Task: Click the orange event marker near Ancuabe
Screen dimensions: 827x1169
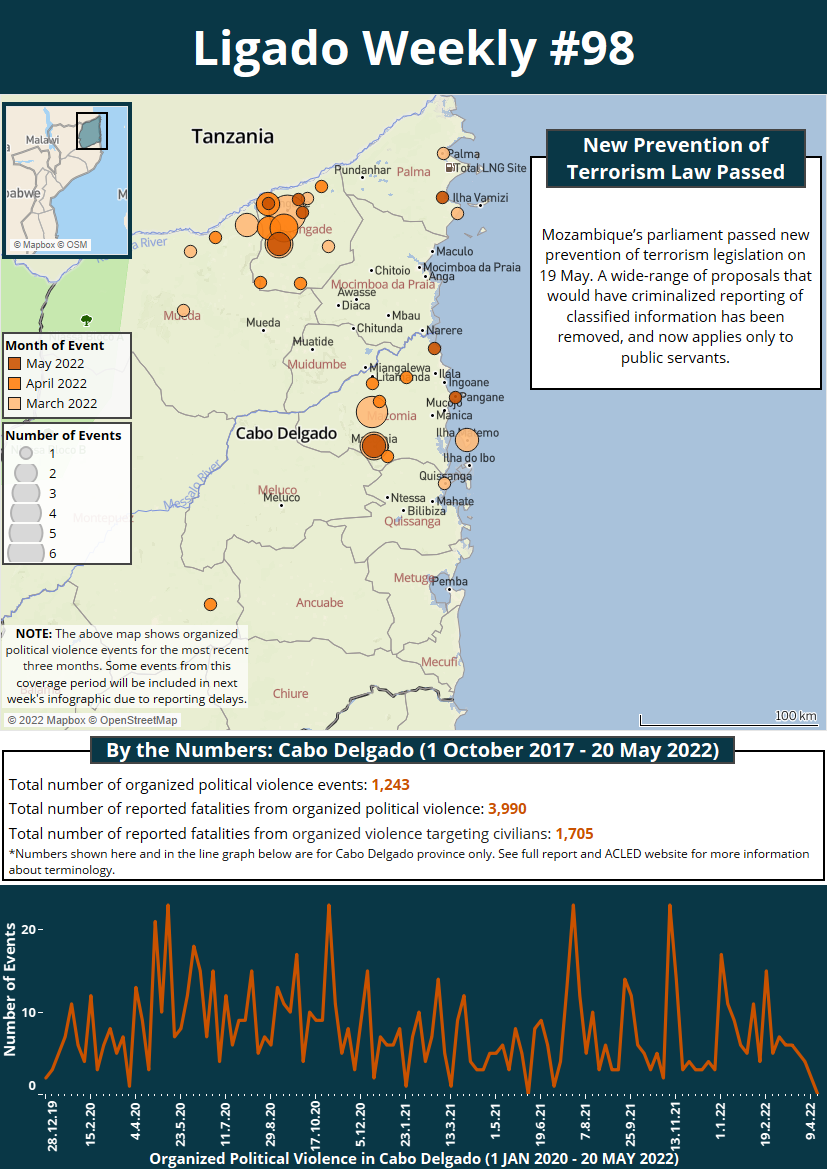Action: 210,604
